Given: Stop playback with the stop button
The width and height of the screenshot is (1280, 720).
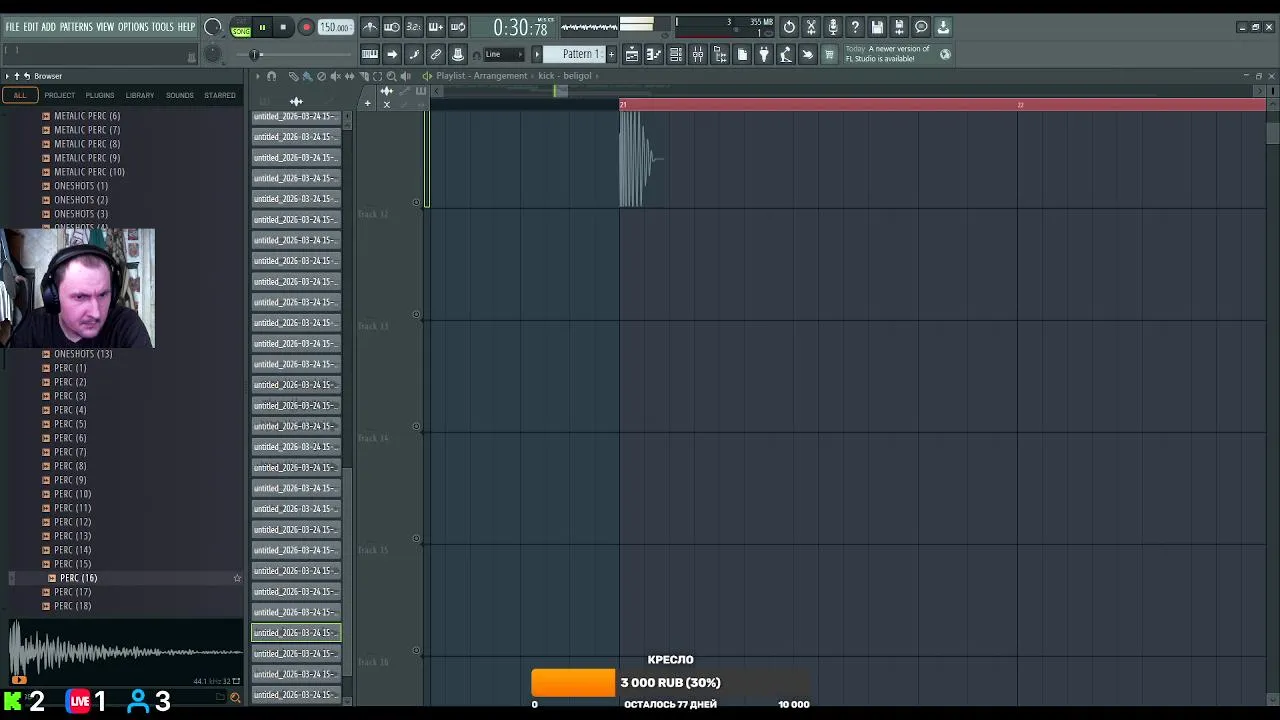Looking at the screenshot, I should [283, 27].
